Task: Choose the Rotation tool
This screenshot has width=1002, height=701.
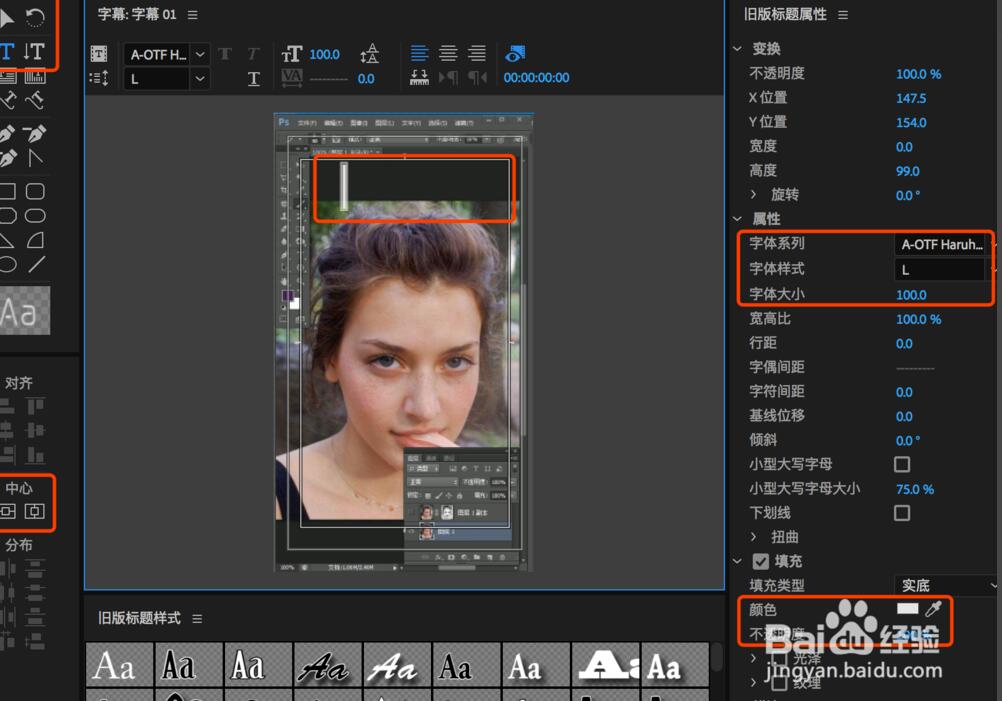Action: click(35, 17)
